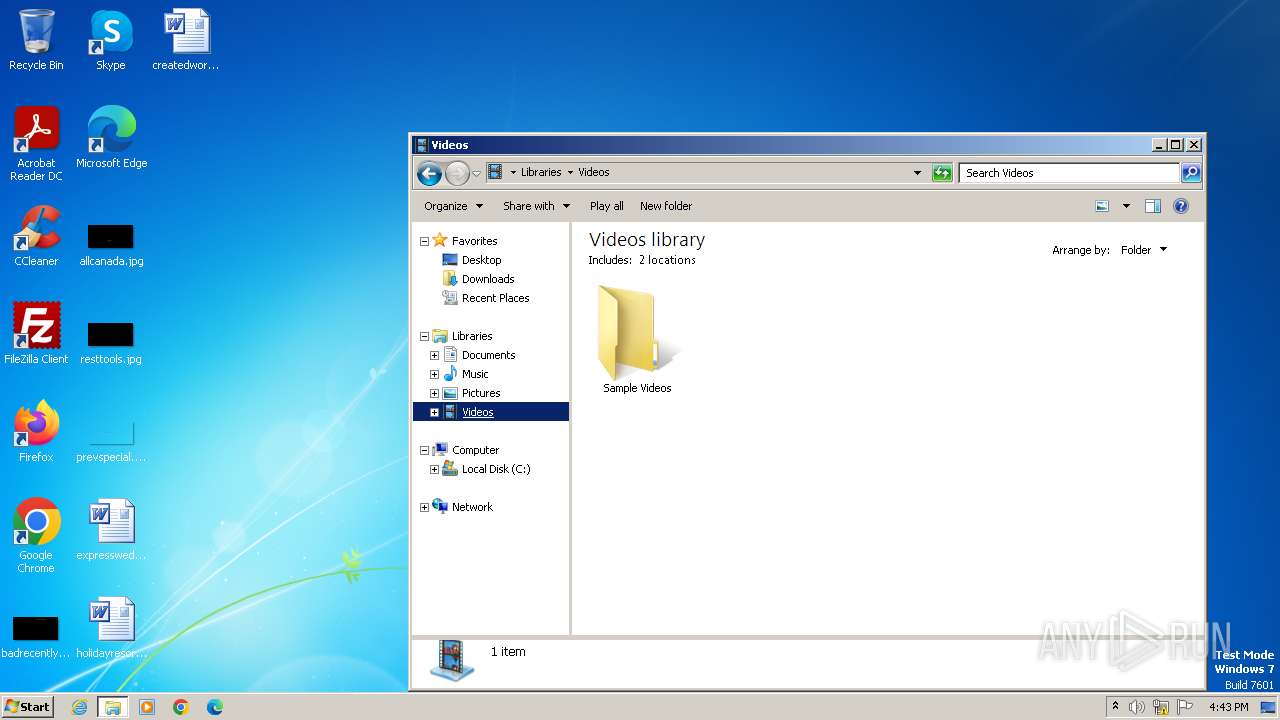
Task: Select the expresswed... Word document on desktop
Action: [111, 530]
